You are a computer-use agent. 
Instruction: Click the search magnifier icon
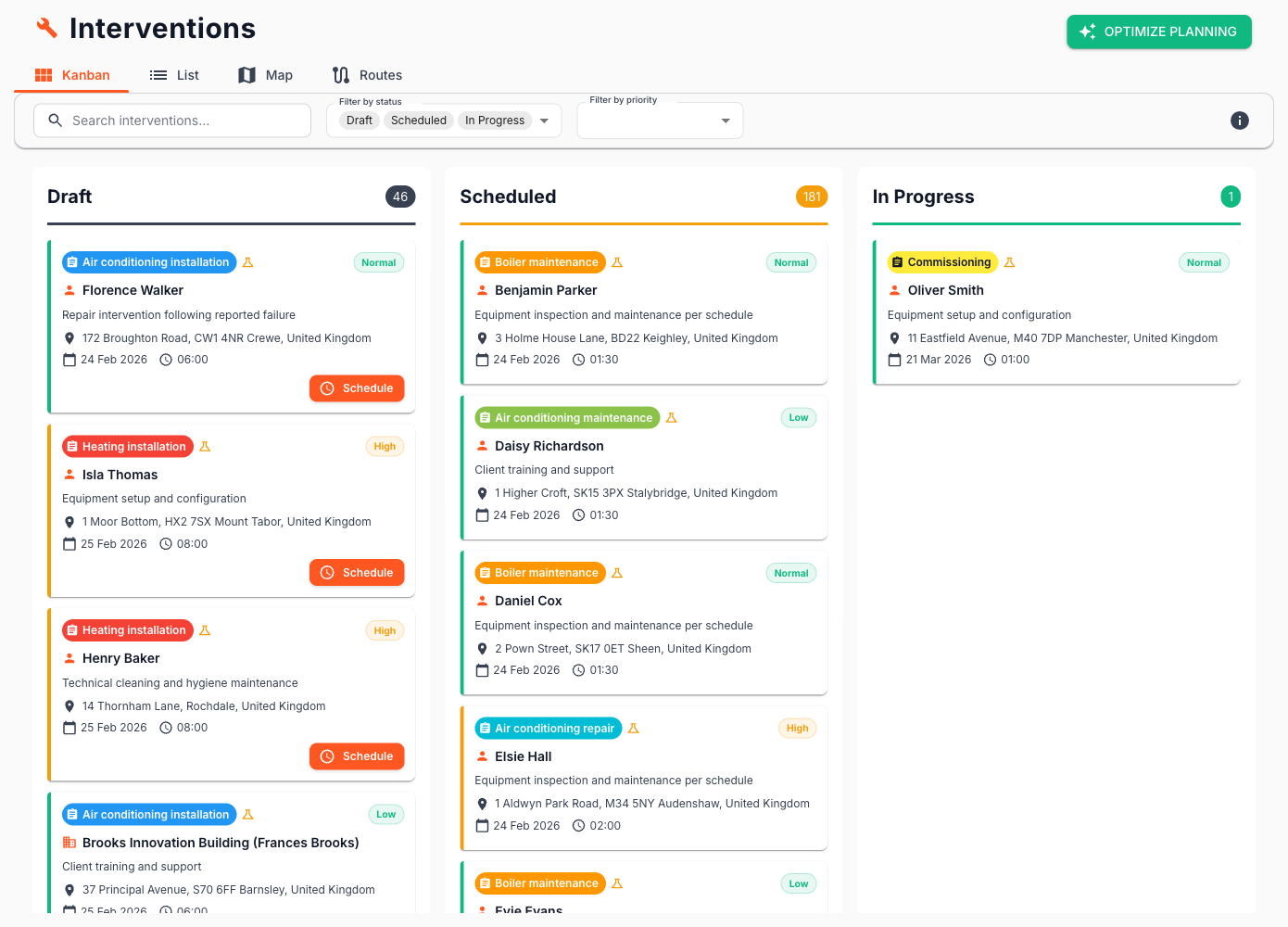tap(55, 120)
